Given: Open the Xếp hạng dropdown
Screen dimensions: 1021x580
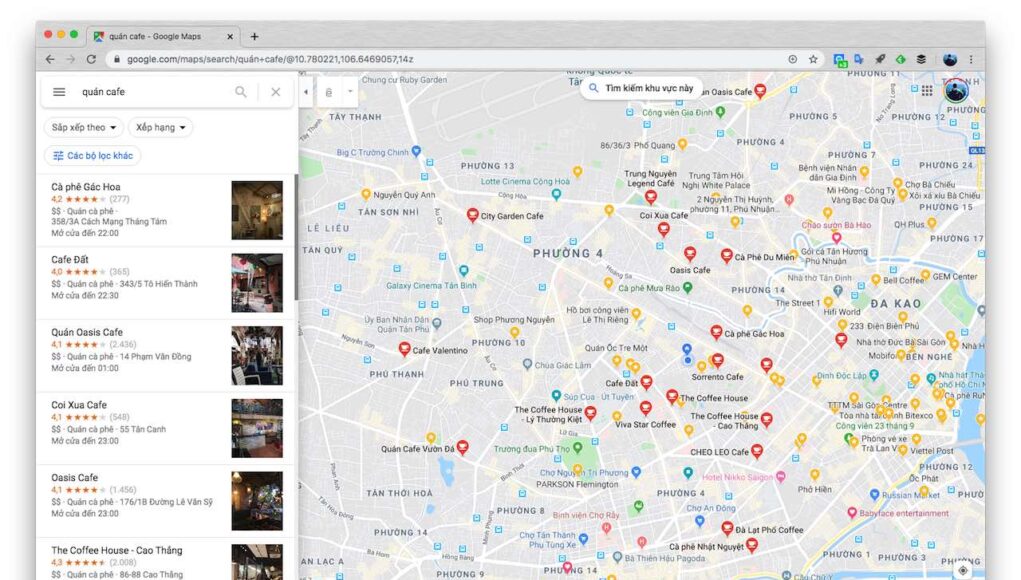Looking at the screenshot, I should coord(160,128).
